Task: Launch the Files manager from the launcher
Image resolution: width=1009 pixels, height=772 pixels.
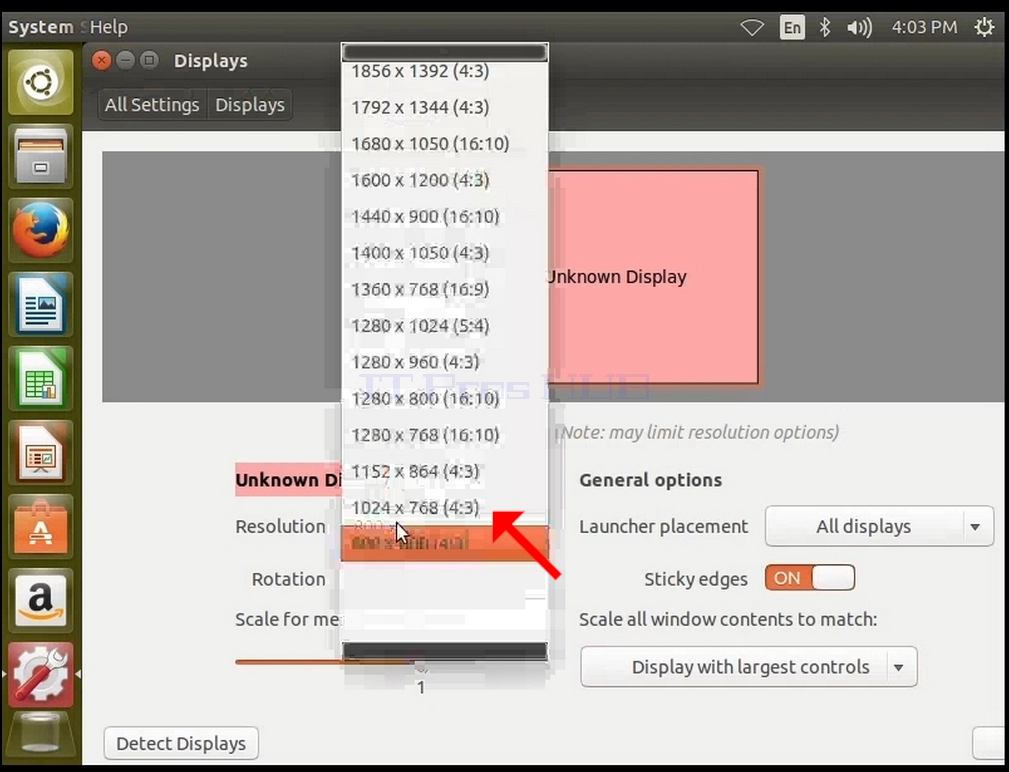Action: 41,156
